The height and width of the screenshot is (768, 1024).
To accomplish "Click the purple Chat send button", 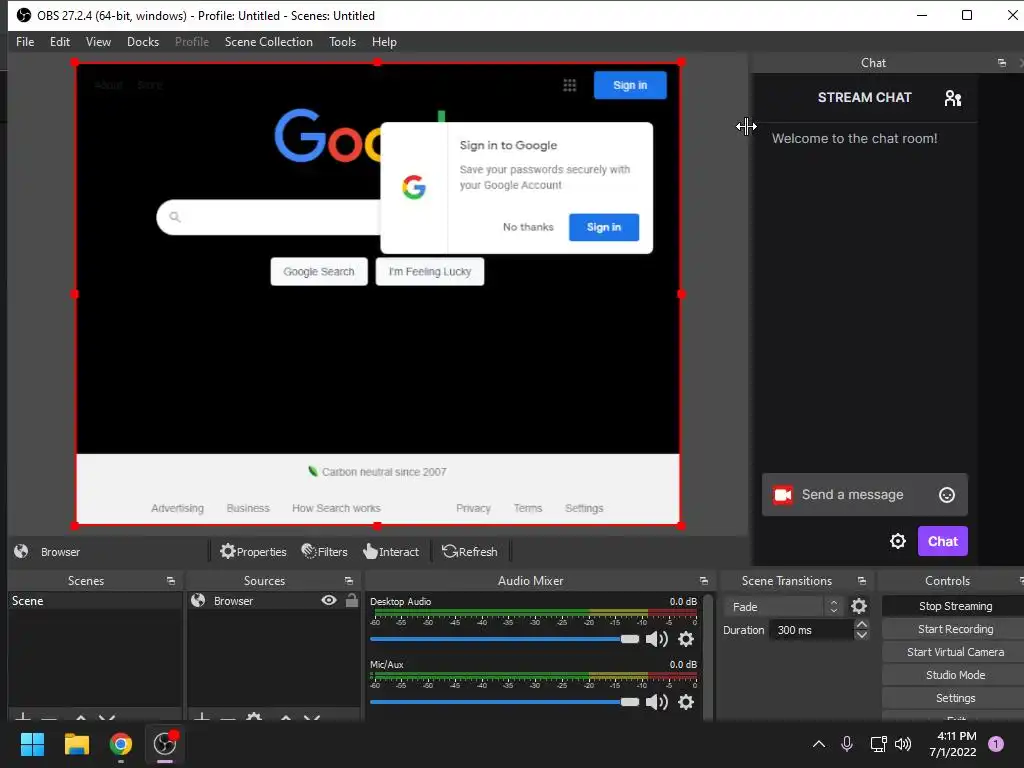I will pyautogui.click(x=942, y=541).
